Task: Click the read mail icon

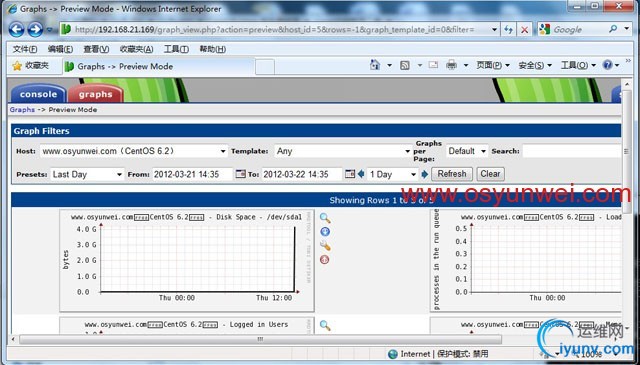Action: pyautogui.click(x=433, y=65)
